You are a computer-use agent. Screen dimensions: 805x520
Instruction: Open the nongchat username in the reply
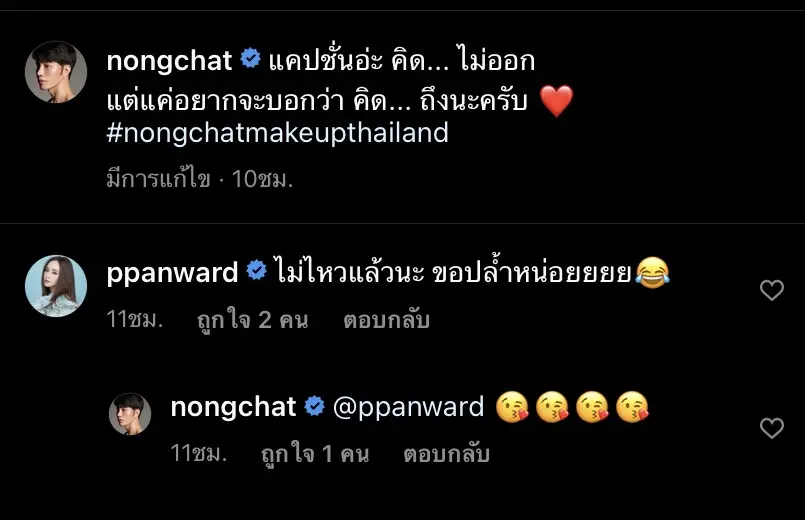tap(233, 407)
